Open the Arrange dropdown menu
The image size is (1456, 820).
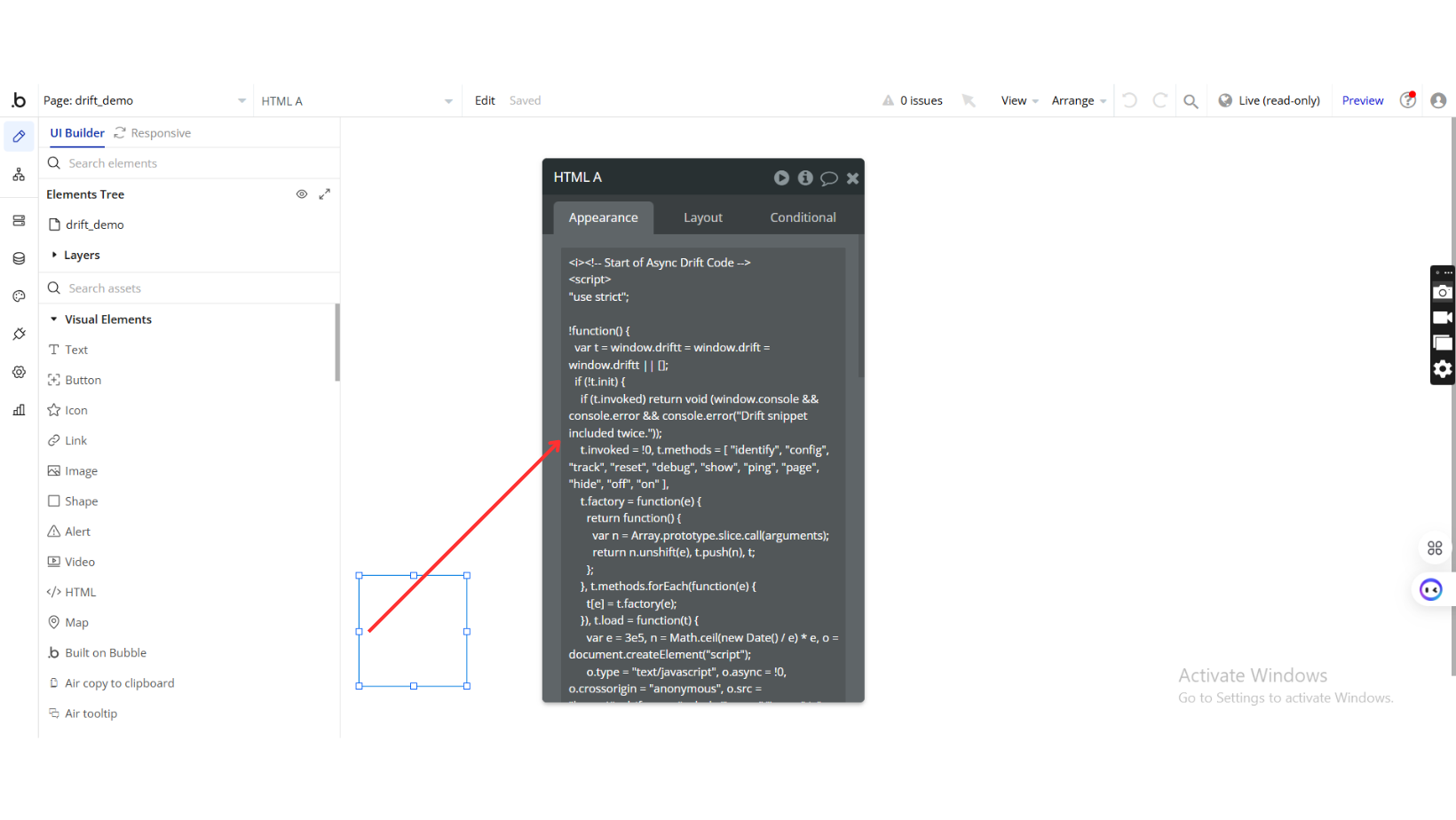1079,100
